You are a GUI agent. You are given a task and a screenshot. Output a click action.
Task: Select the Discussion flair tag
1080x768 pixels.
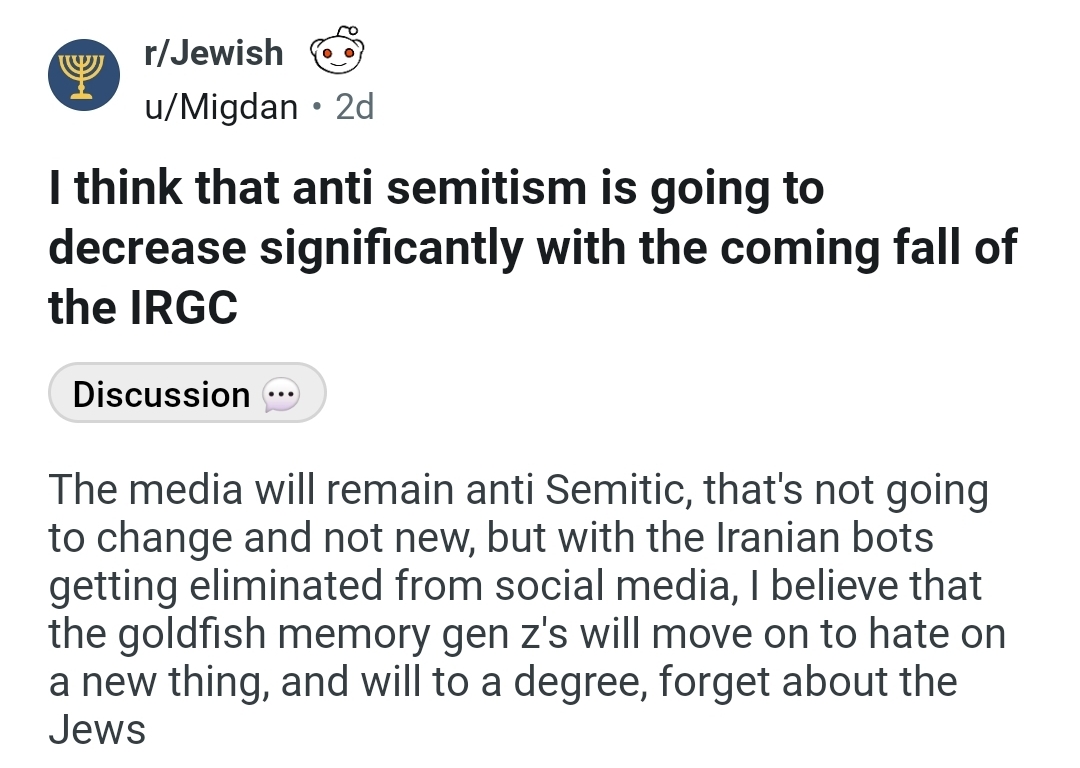tap(187, 393)
